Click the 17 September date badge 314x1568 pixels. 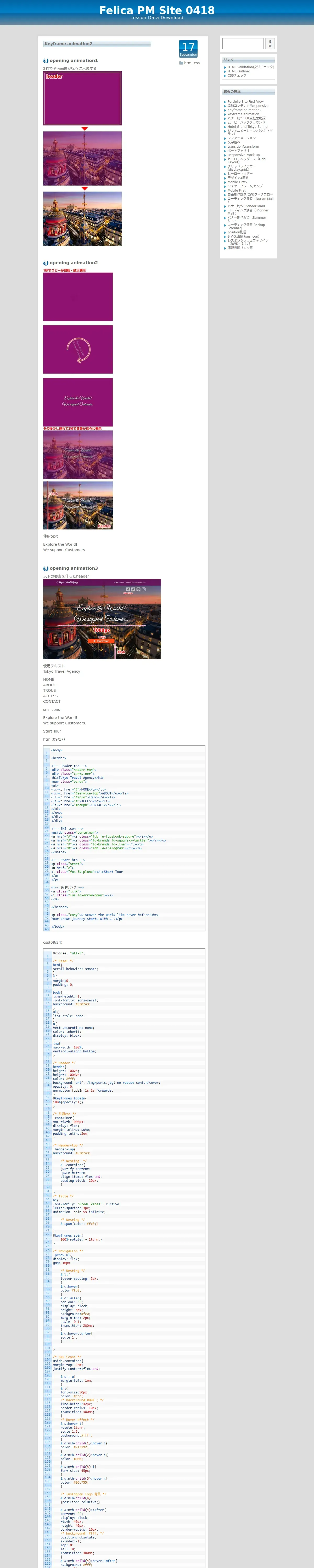click(188, 49)
